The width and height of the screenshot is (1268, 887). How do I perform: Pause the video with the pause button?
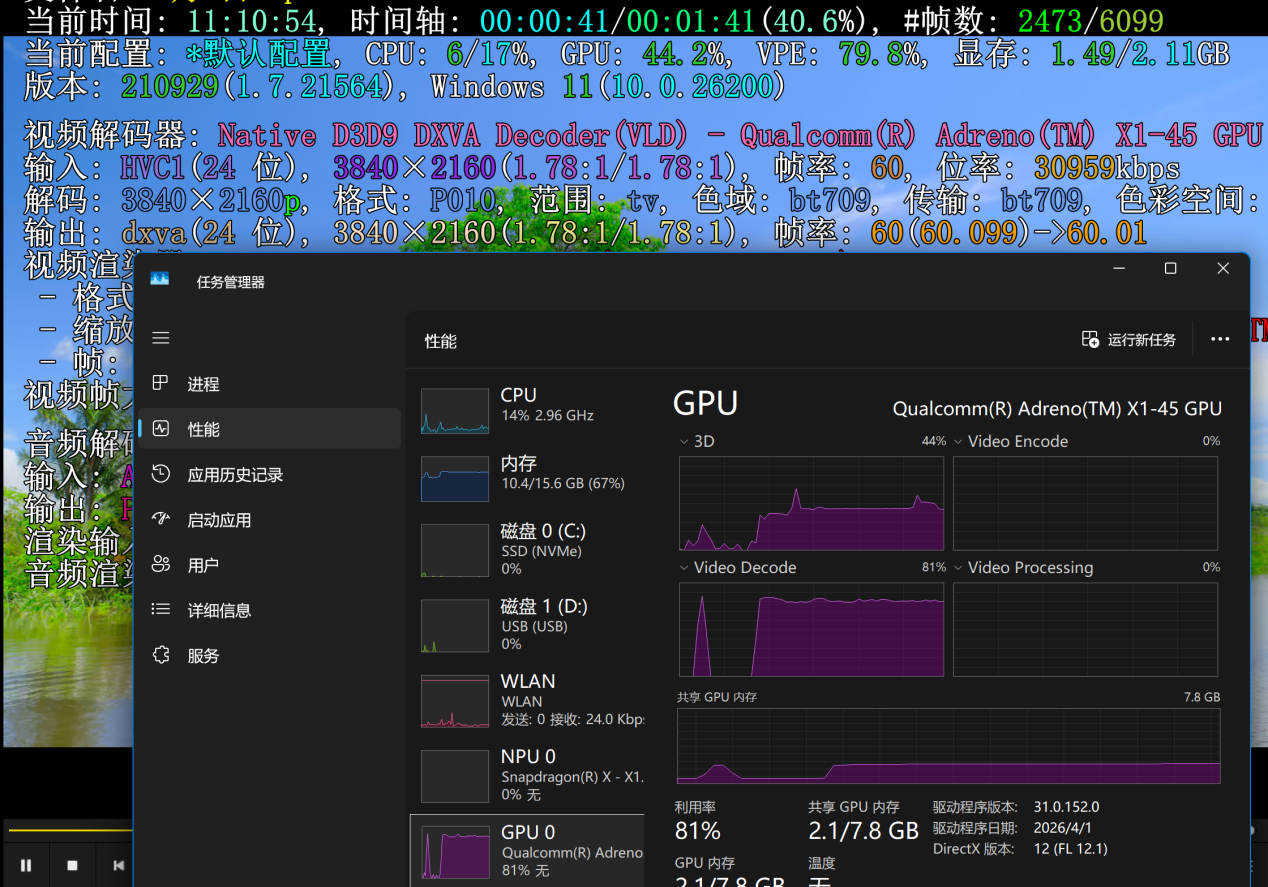[x=26, y=865]
